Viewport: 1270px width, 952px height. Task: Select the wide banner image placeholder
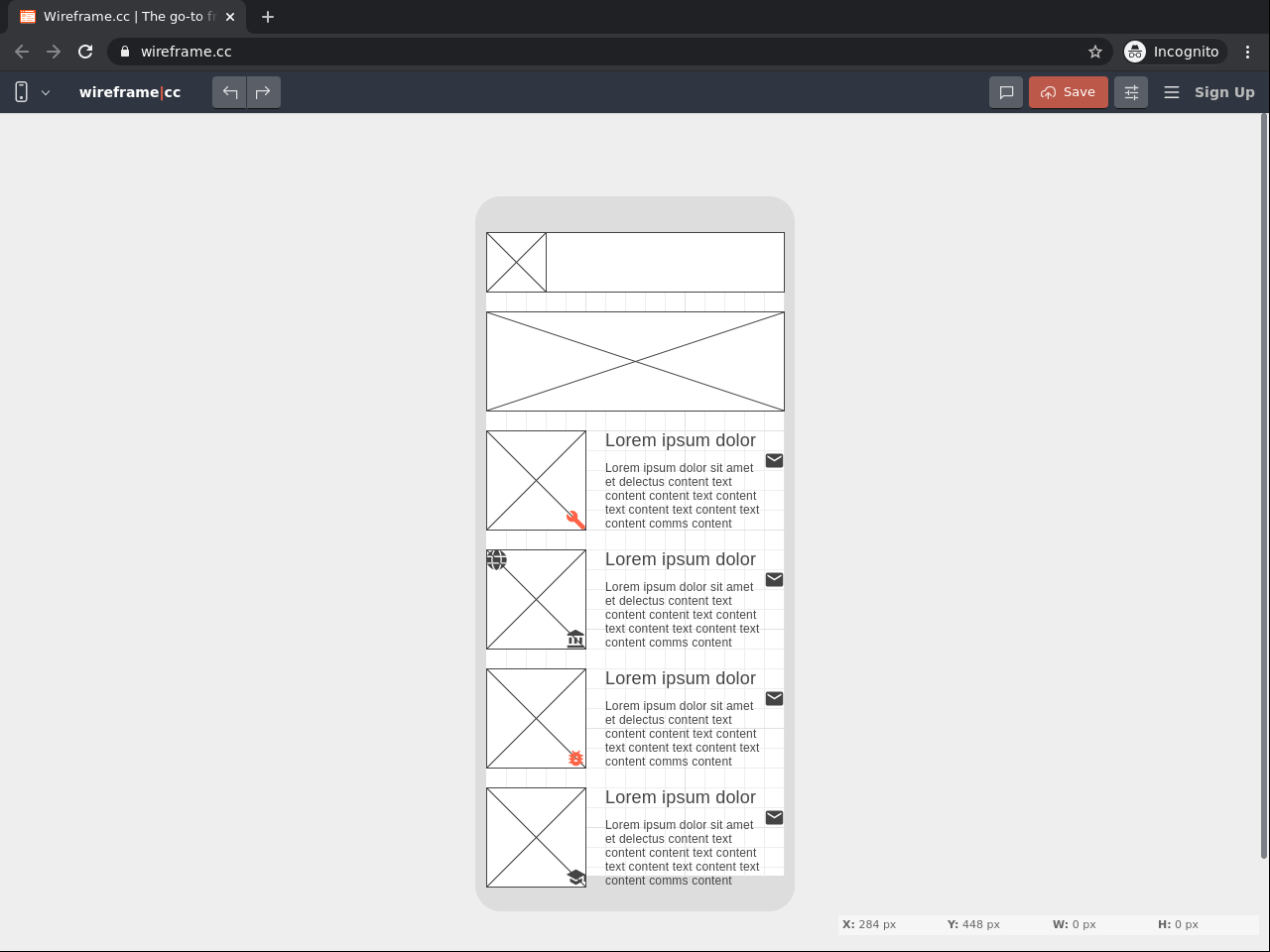(x=635, y=361)
